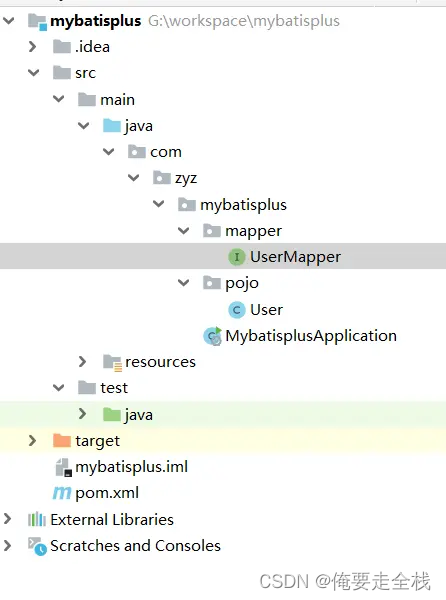Select the zyz package label

point(186,179)
